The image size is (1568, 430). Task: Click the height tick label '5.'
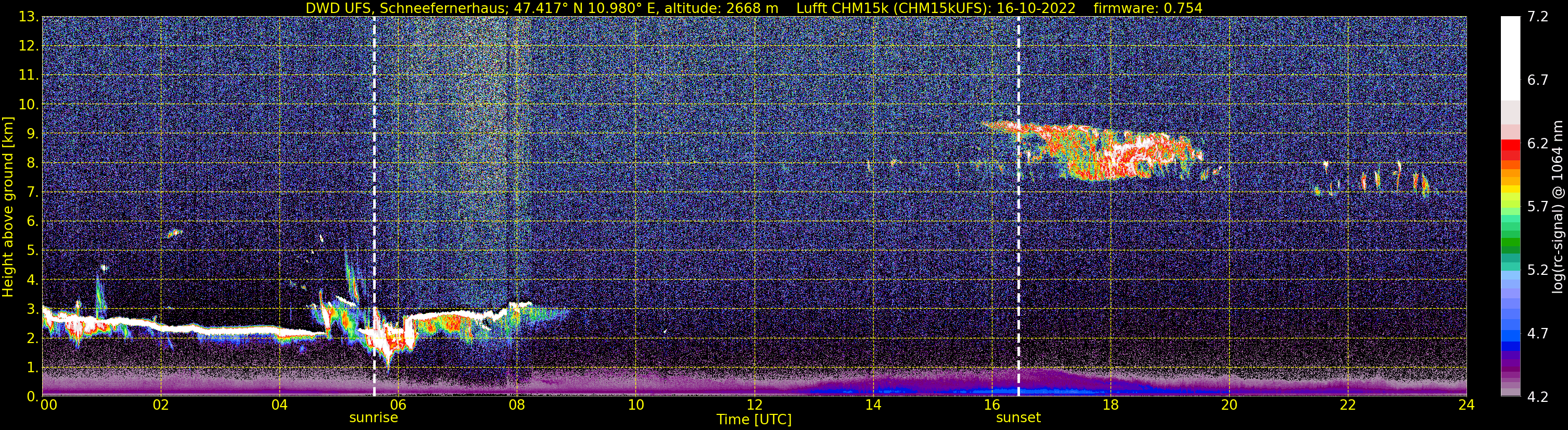pos(32,251)
